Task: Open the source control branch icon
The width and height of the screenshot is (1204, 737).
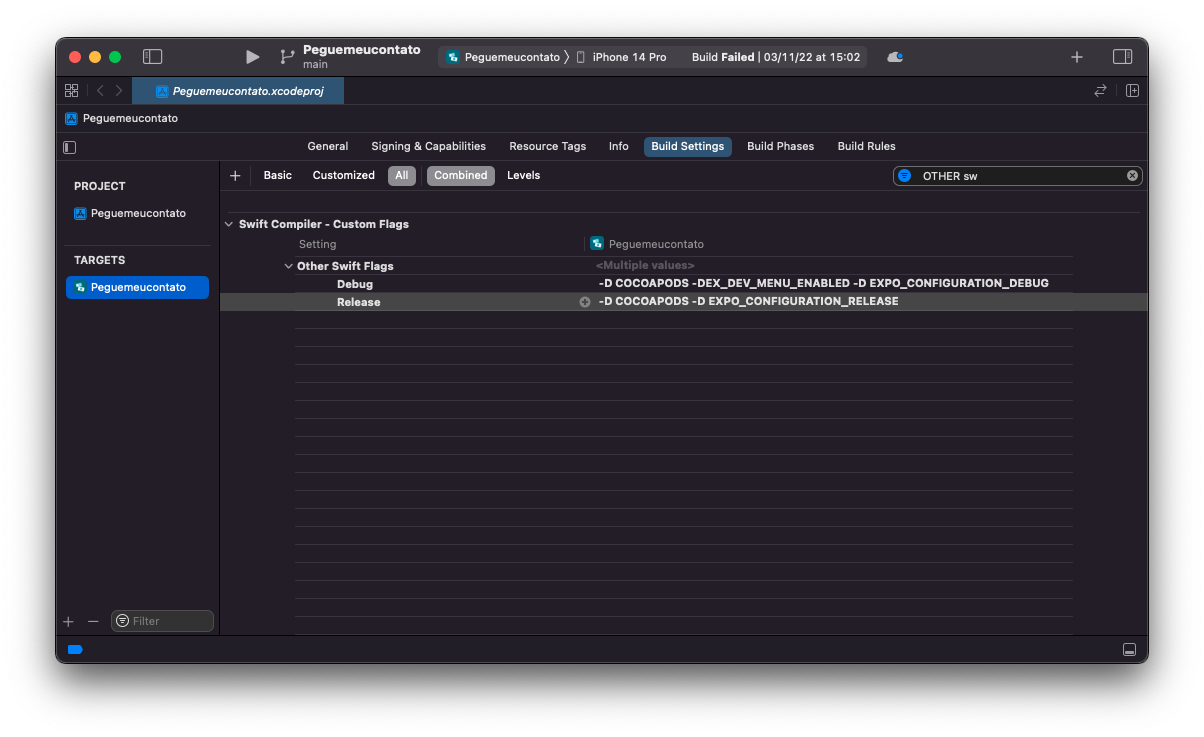Action: click(287, 57)
